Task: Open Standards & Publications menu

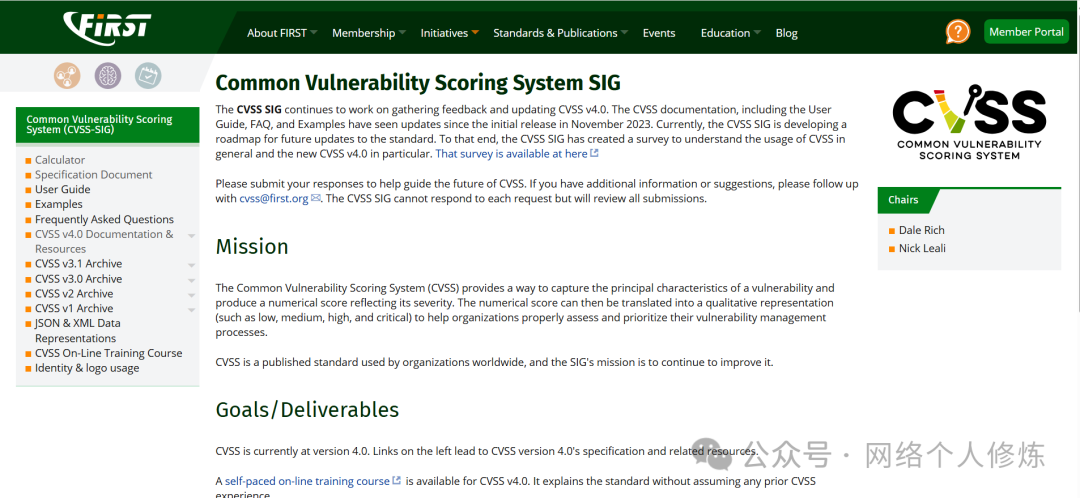Action: click(555, 32)
